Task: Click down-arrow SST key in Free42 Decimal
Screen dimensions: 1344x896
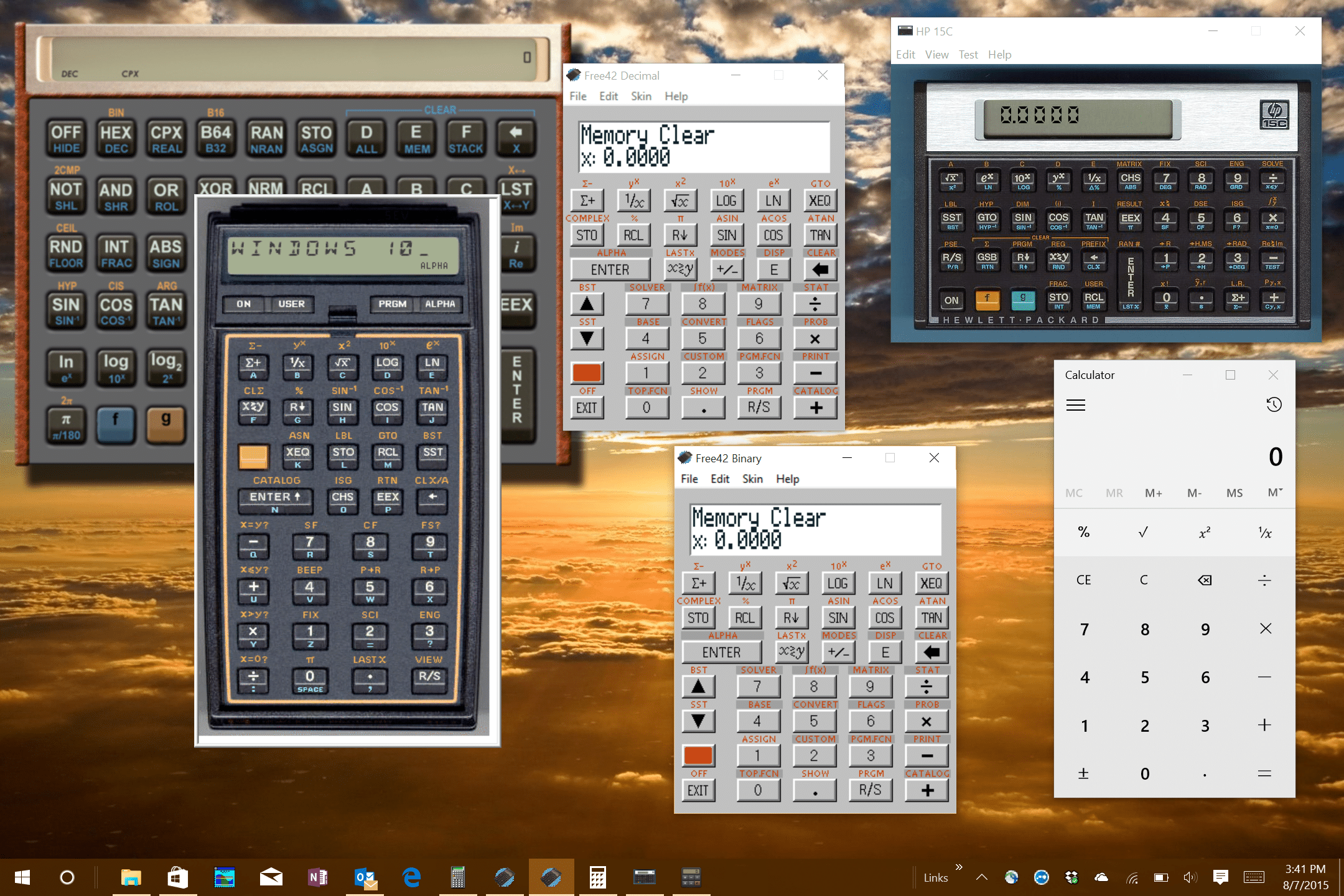Action: (x=587, y=338)
